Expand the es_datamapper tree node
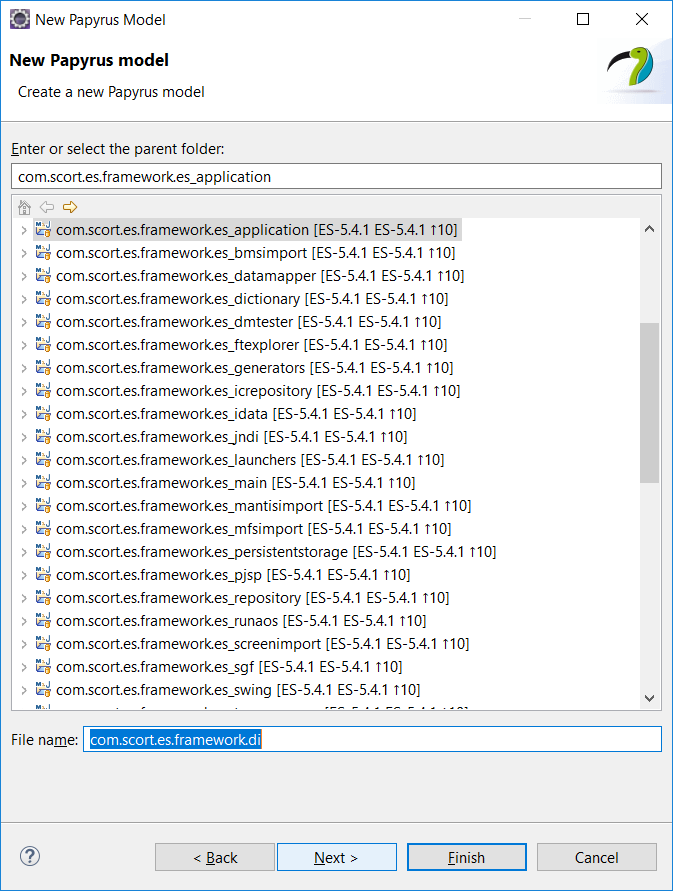 24,276
